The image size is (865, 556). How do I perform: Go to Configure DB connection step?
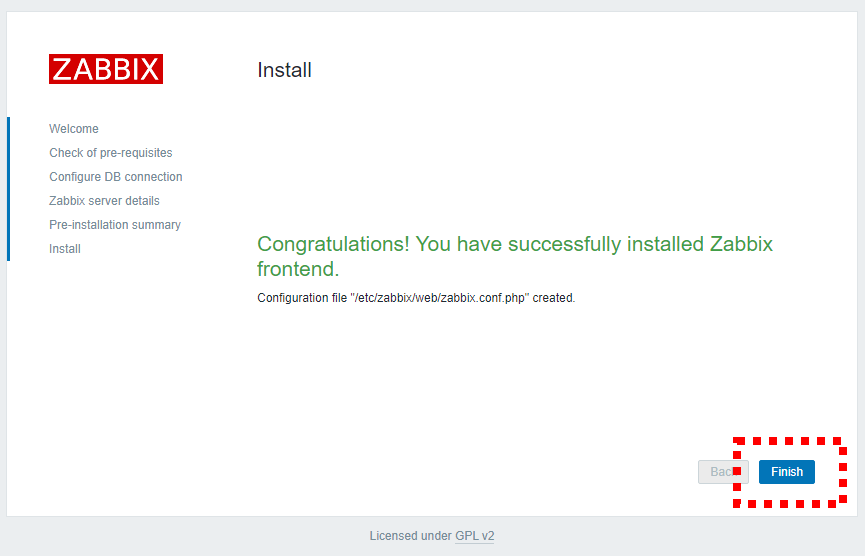pos(116,177)
